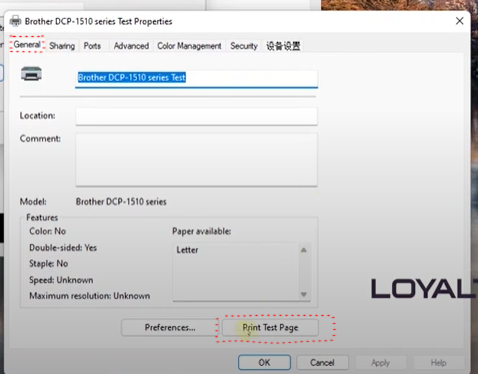The width and height of the screenshot is (478, 374).
Task: Click the Speed: Unknown feature text
Action: pyautogui.click(x=61, y=280)
